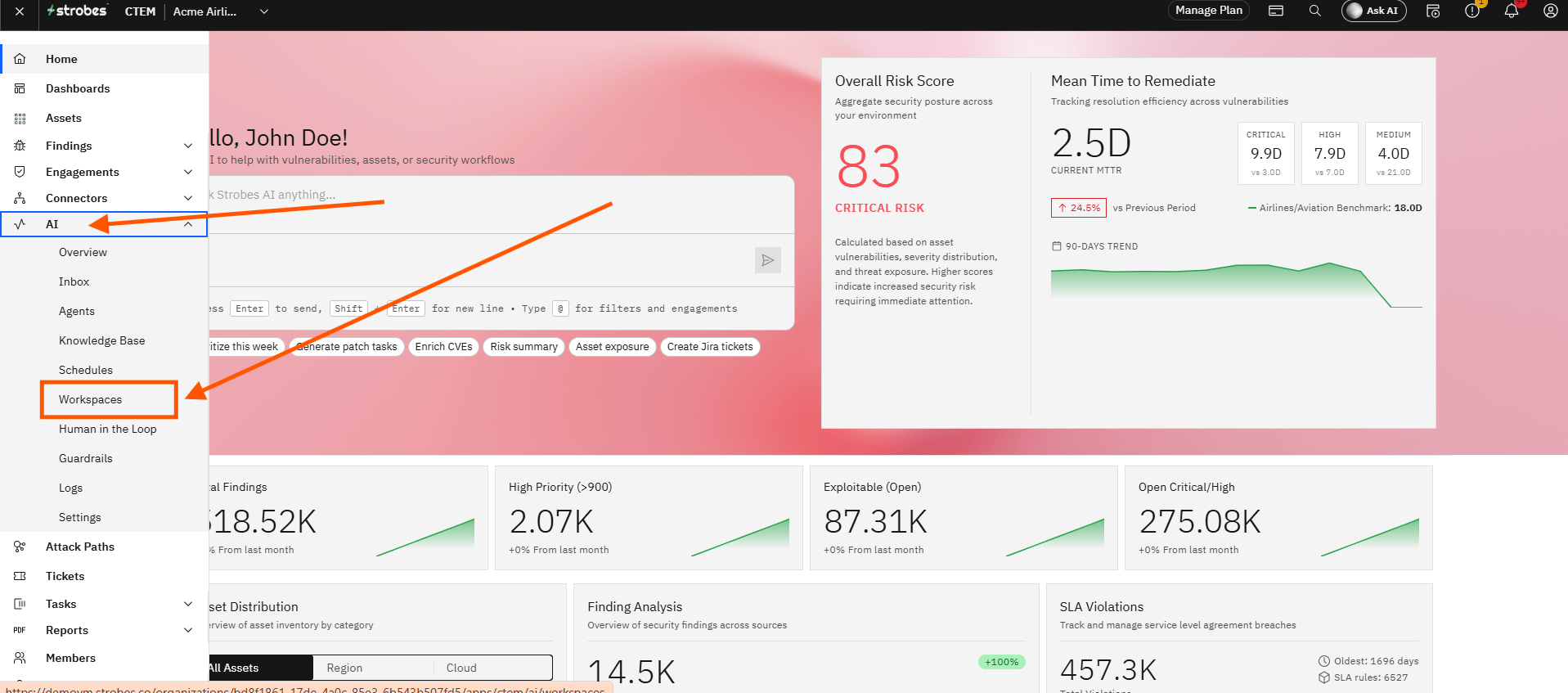Click the Tickets icon
1568x693 pixels.
click(20, 576)
